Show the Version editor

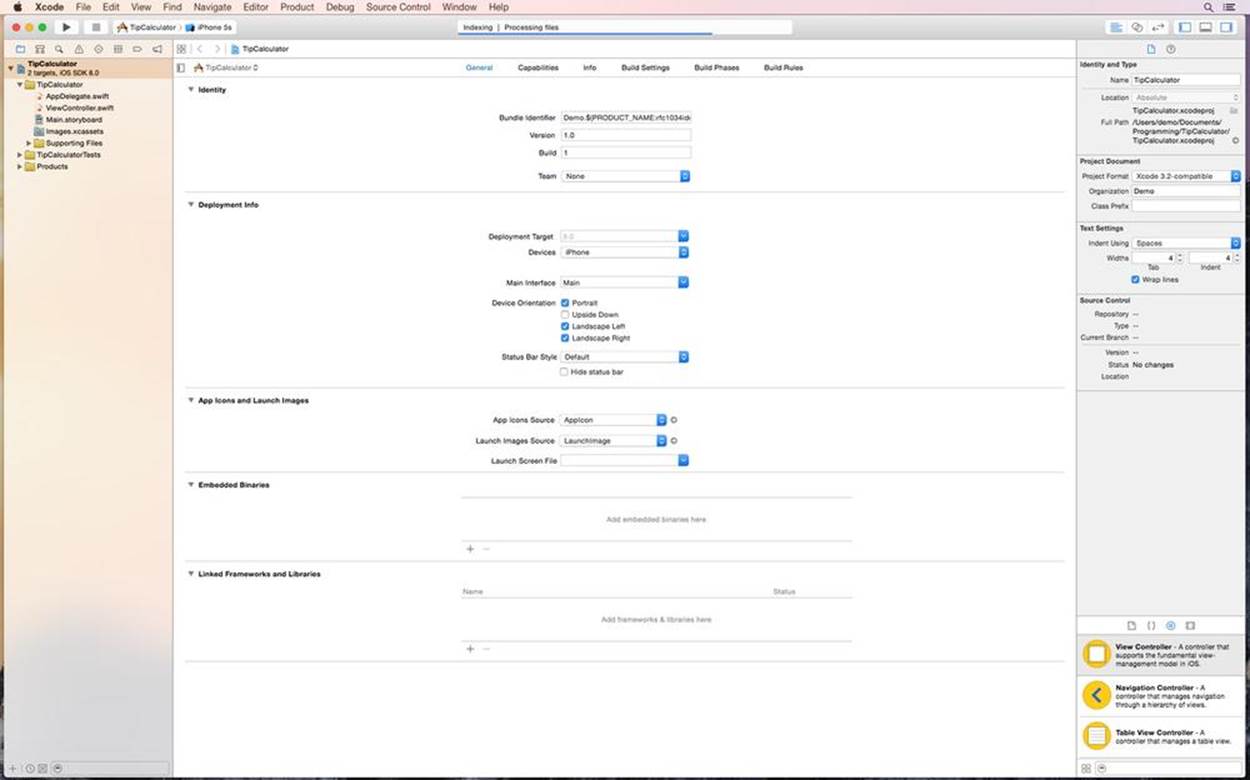(x=1158, y=27)
